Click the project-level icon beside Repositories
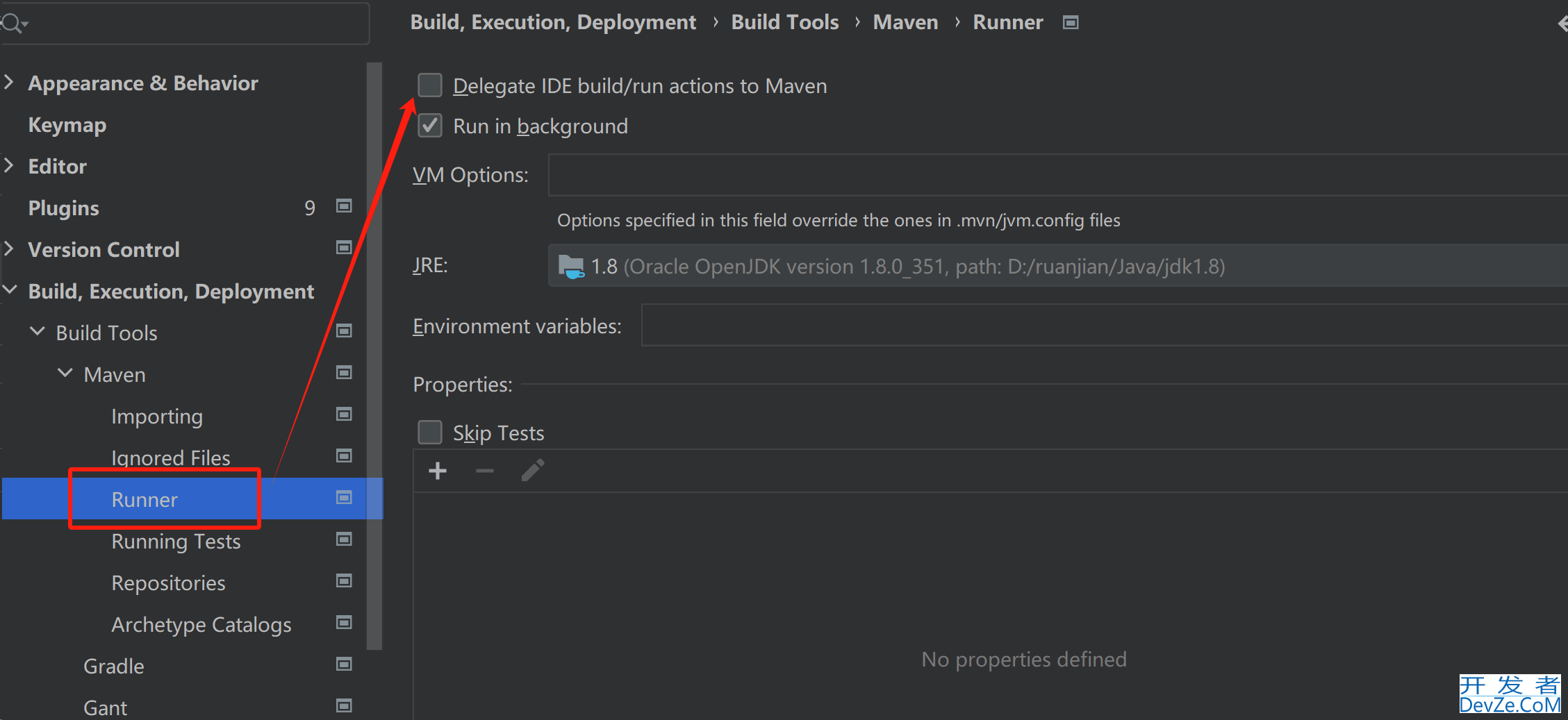The width and height of the screenshot is (1568, 720). coord(344,581)
